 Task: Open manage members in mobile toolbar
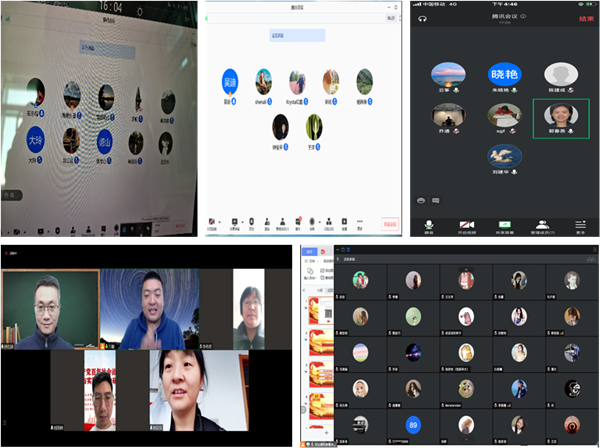(x=543, y=224)
